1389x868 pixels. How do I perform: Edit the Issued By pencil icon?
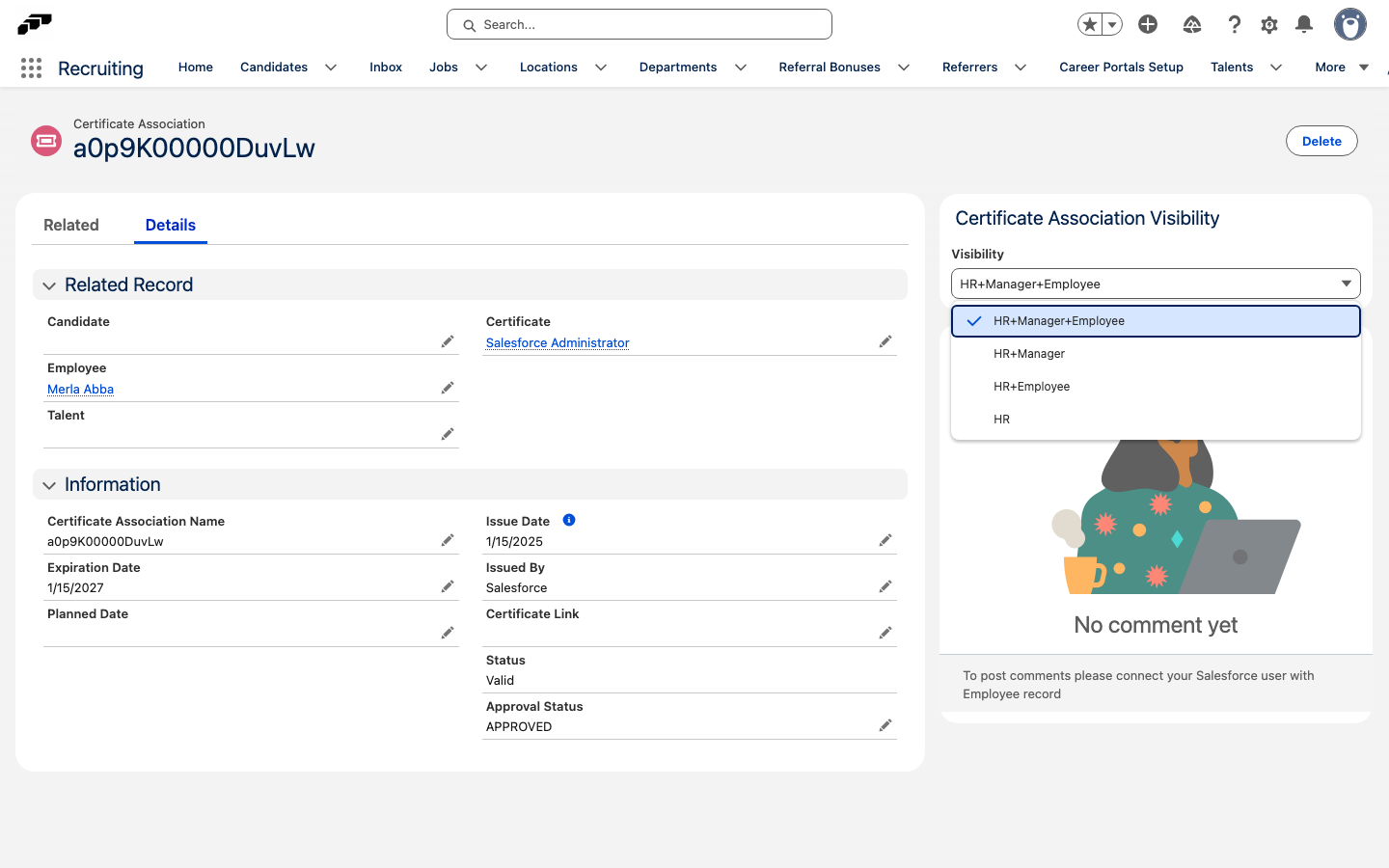885,586
